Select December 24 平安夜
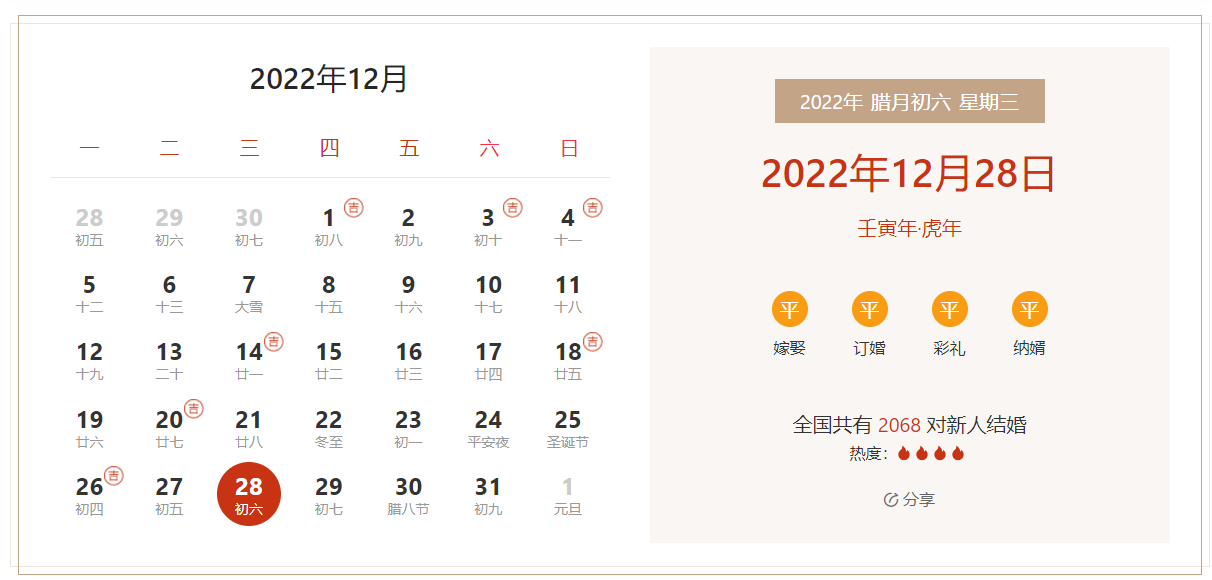 tap(488, 428)
